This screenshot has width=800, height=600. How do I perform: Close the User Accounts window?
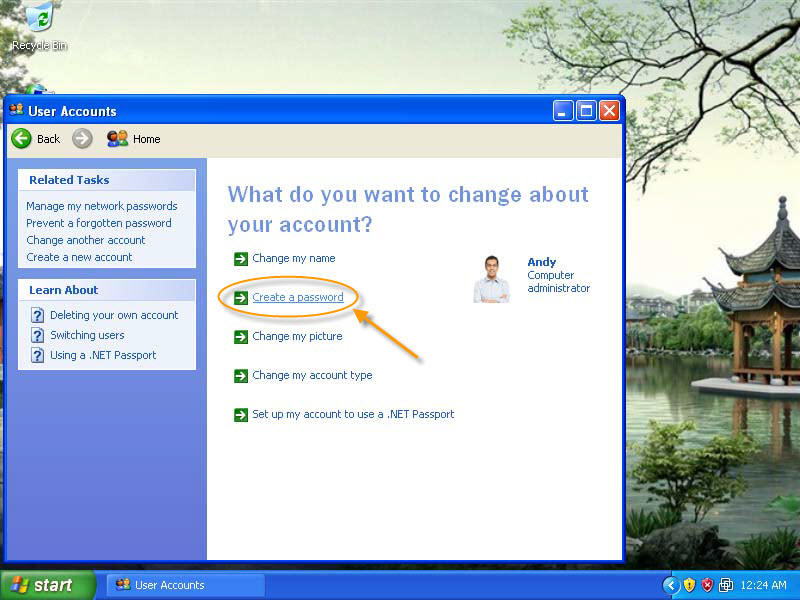click(609, 111)
